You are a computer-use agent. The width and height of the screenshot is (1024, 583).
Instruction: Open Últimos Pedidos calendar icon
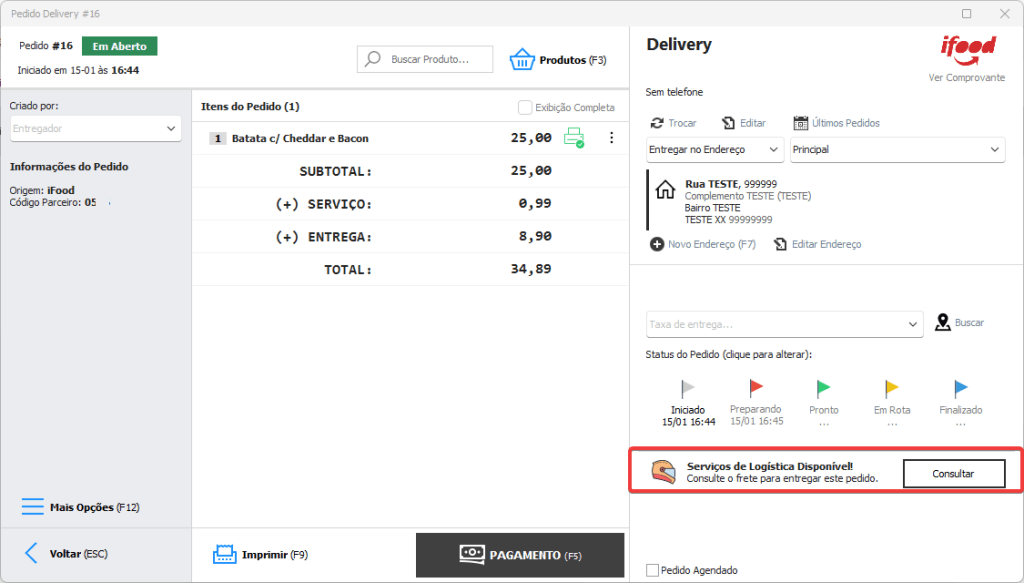click(x=800, y=123)
